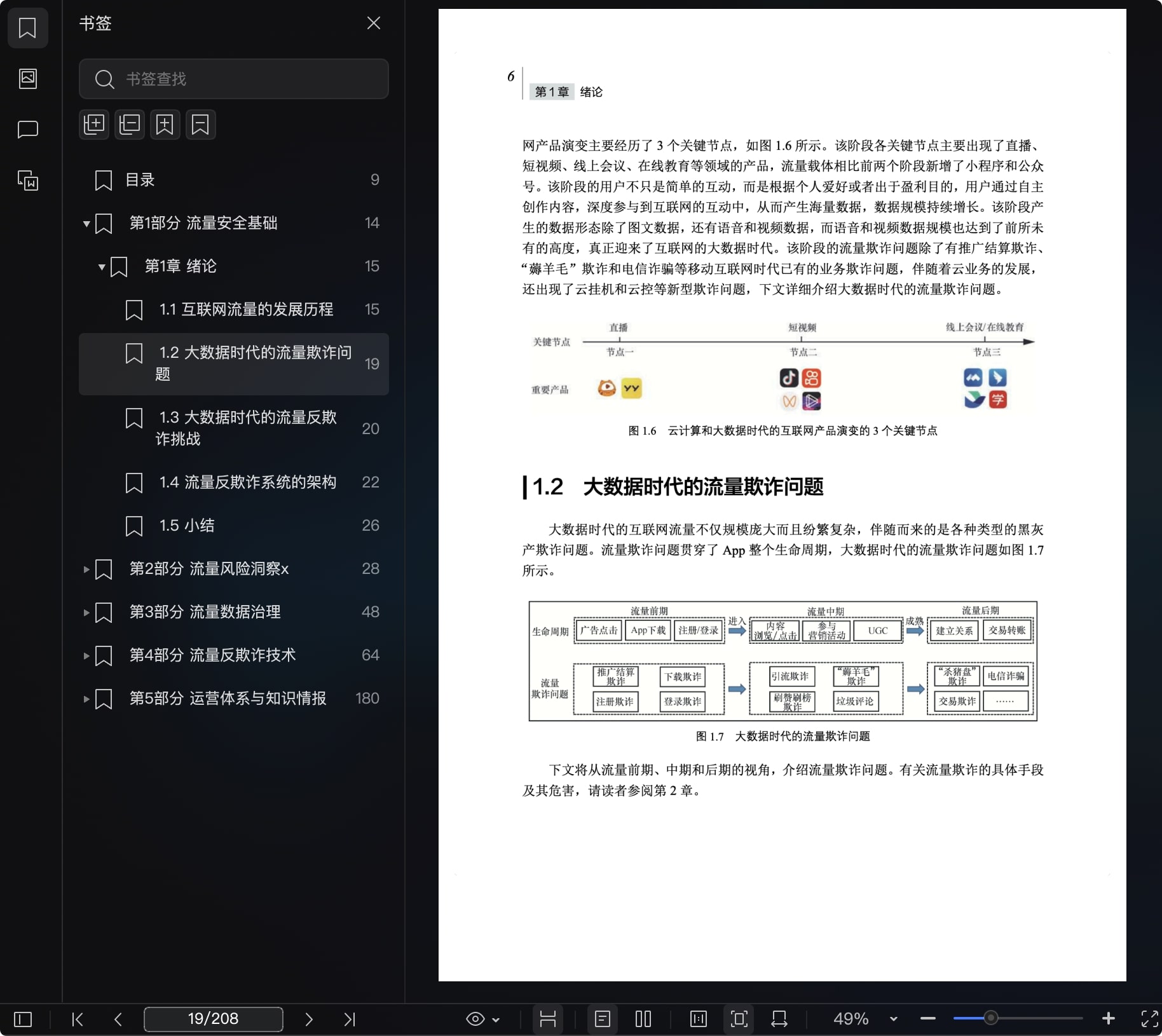Zoom in with the plus button
This screenshot has height=1036, width=1162.
click(1109, 1019)
